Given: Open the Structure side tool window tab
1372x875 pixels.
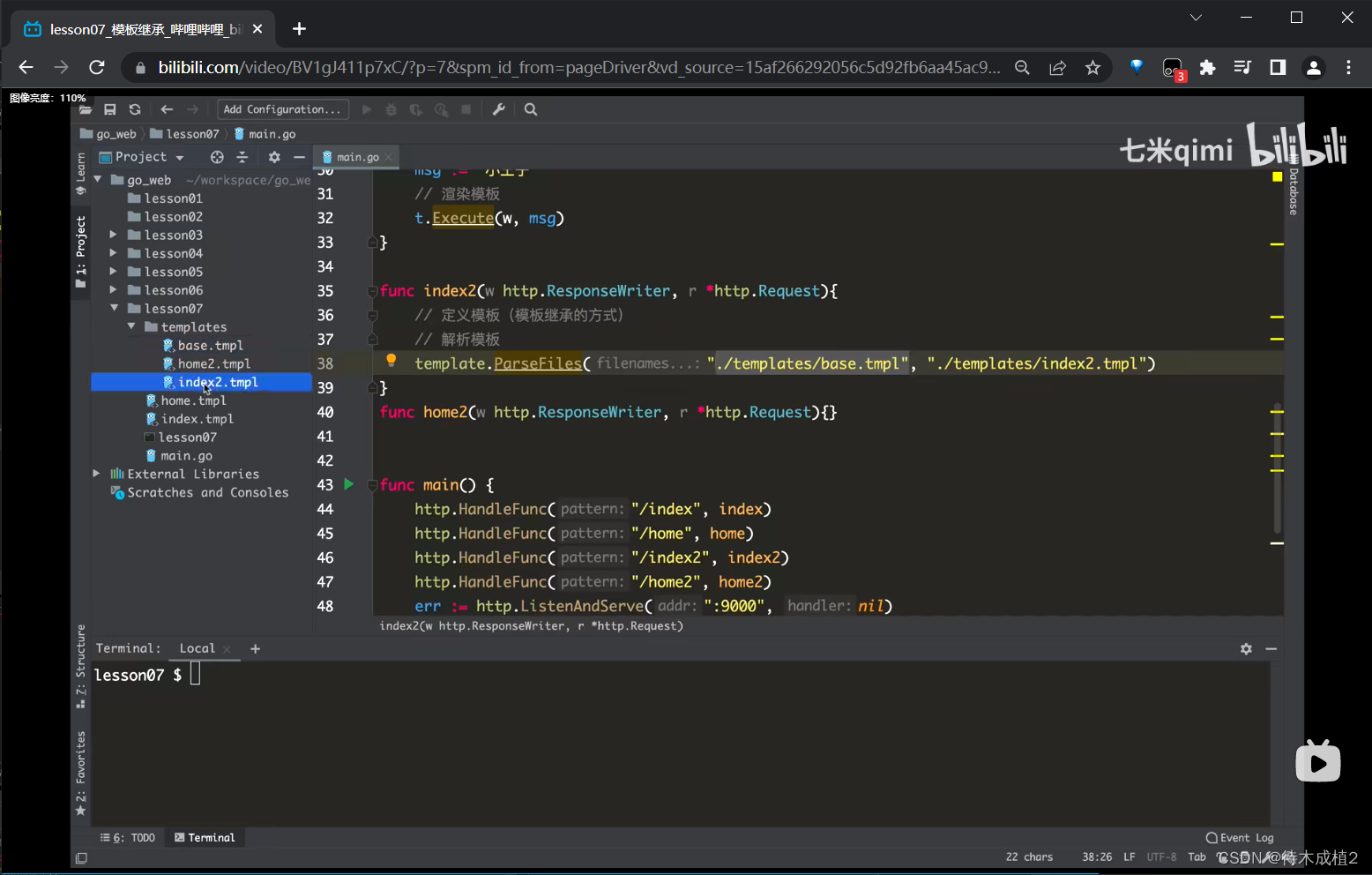Looking at the screenshot, I should click(x=80, y=667).
